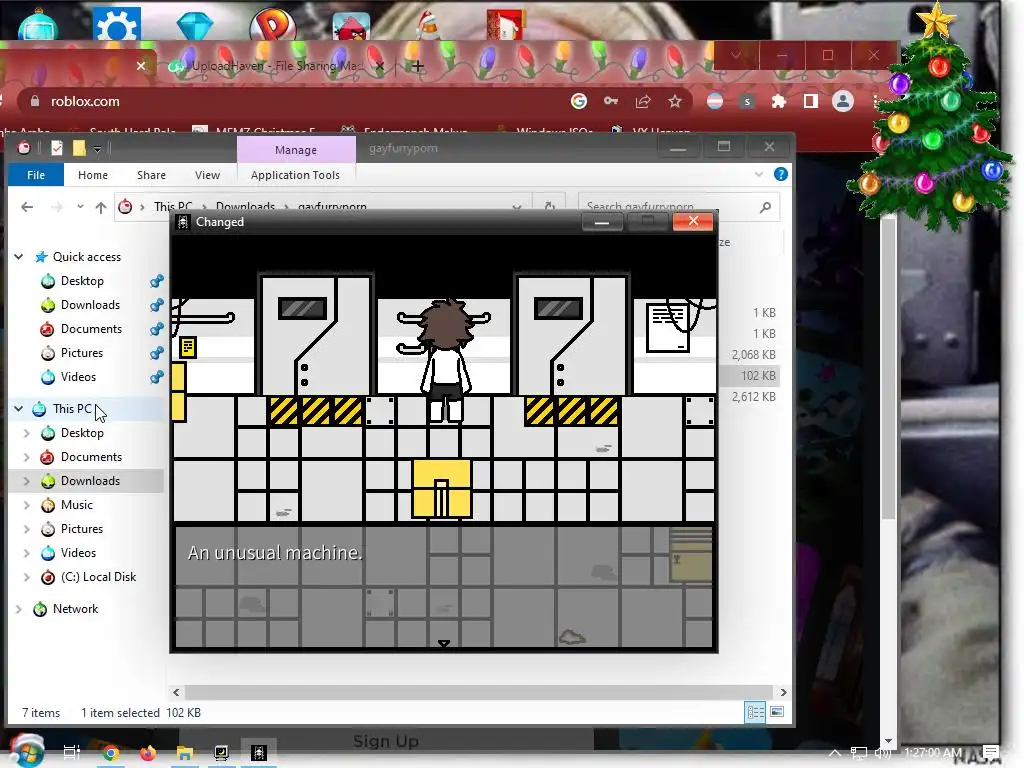Open the Chrome profile avatar
The height and width of the screenshot is (768, 1024).
tap(843, 101)
